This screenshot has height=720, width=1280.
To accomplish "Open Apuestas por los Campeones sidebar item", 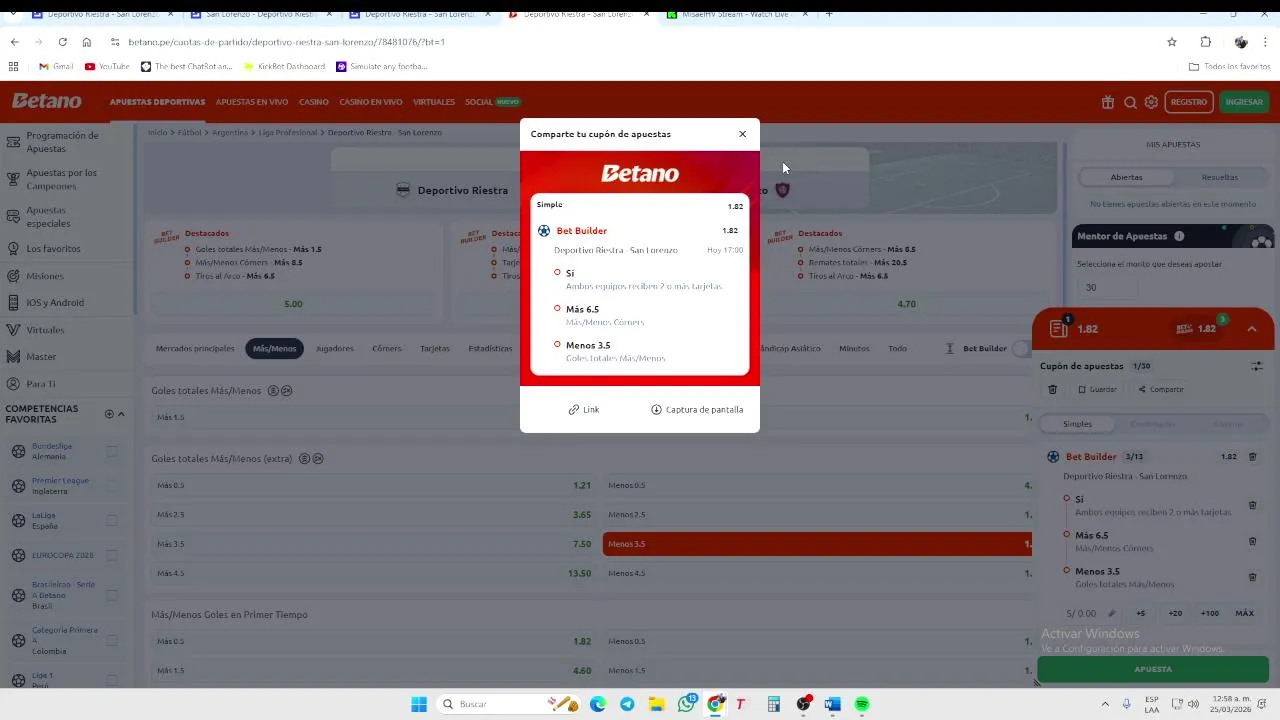I will pyautogui.click(x=66, y=179).
